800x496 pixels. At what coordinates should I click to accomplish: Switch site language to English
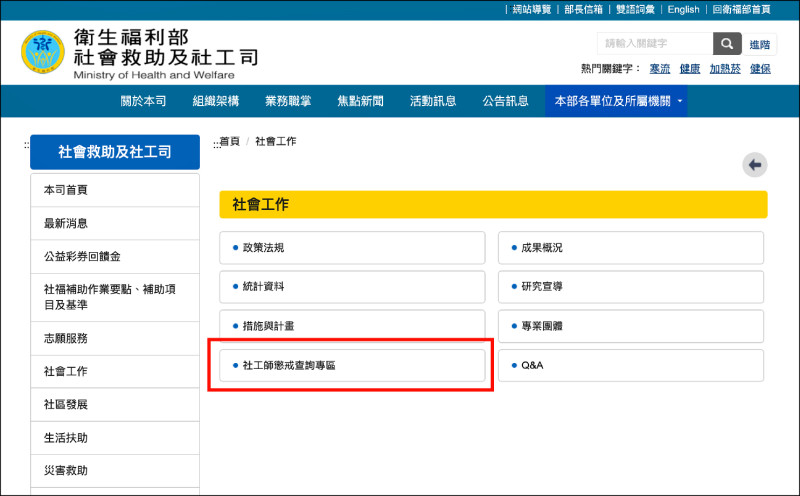[x=683, y=9]
